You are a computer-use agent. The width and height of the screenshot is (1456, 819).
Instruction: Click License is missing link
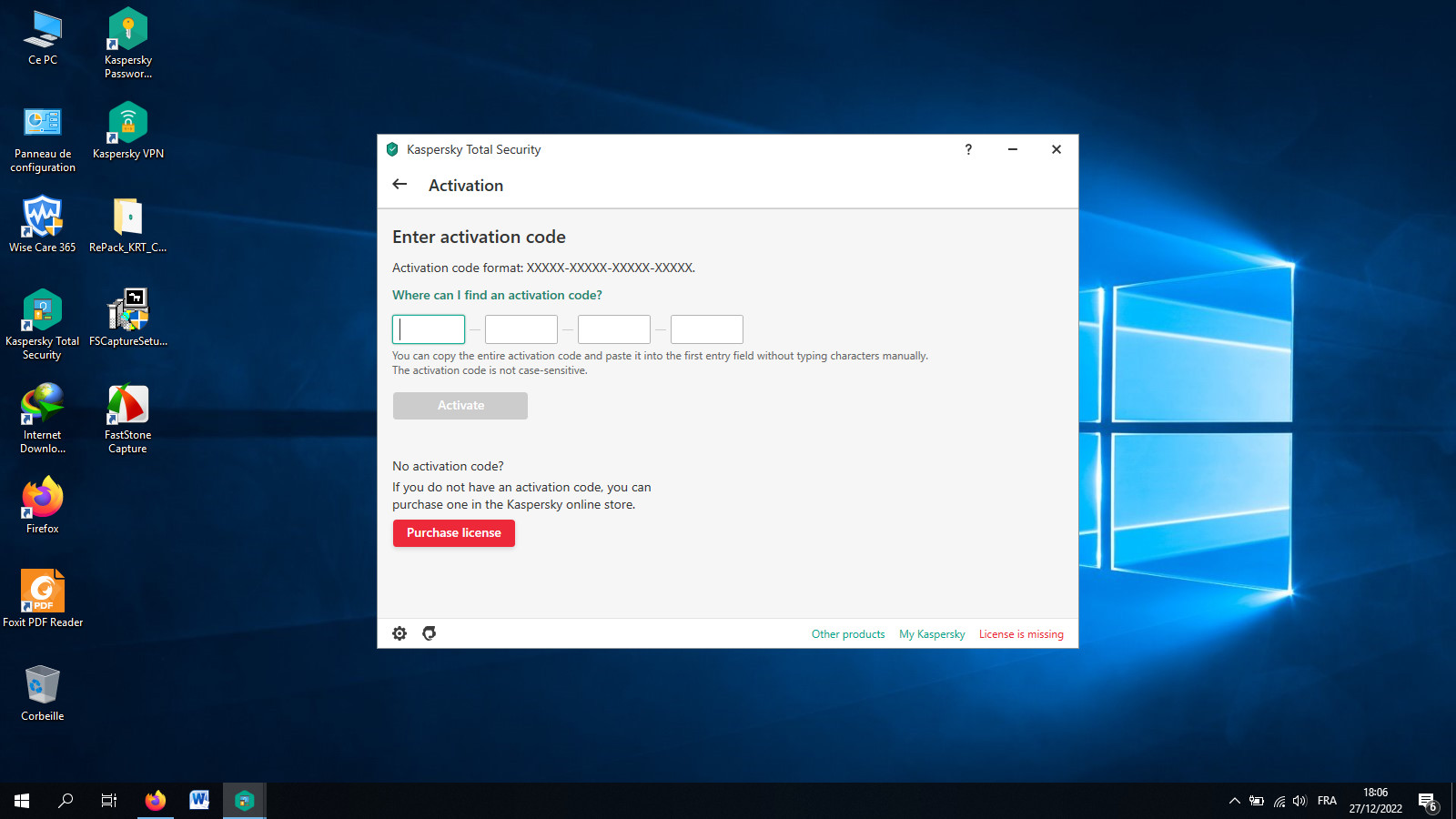click(1021, 634)
